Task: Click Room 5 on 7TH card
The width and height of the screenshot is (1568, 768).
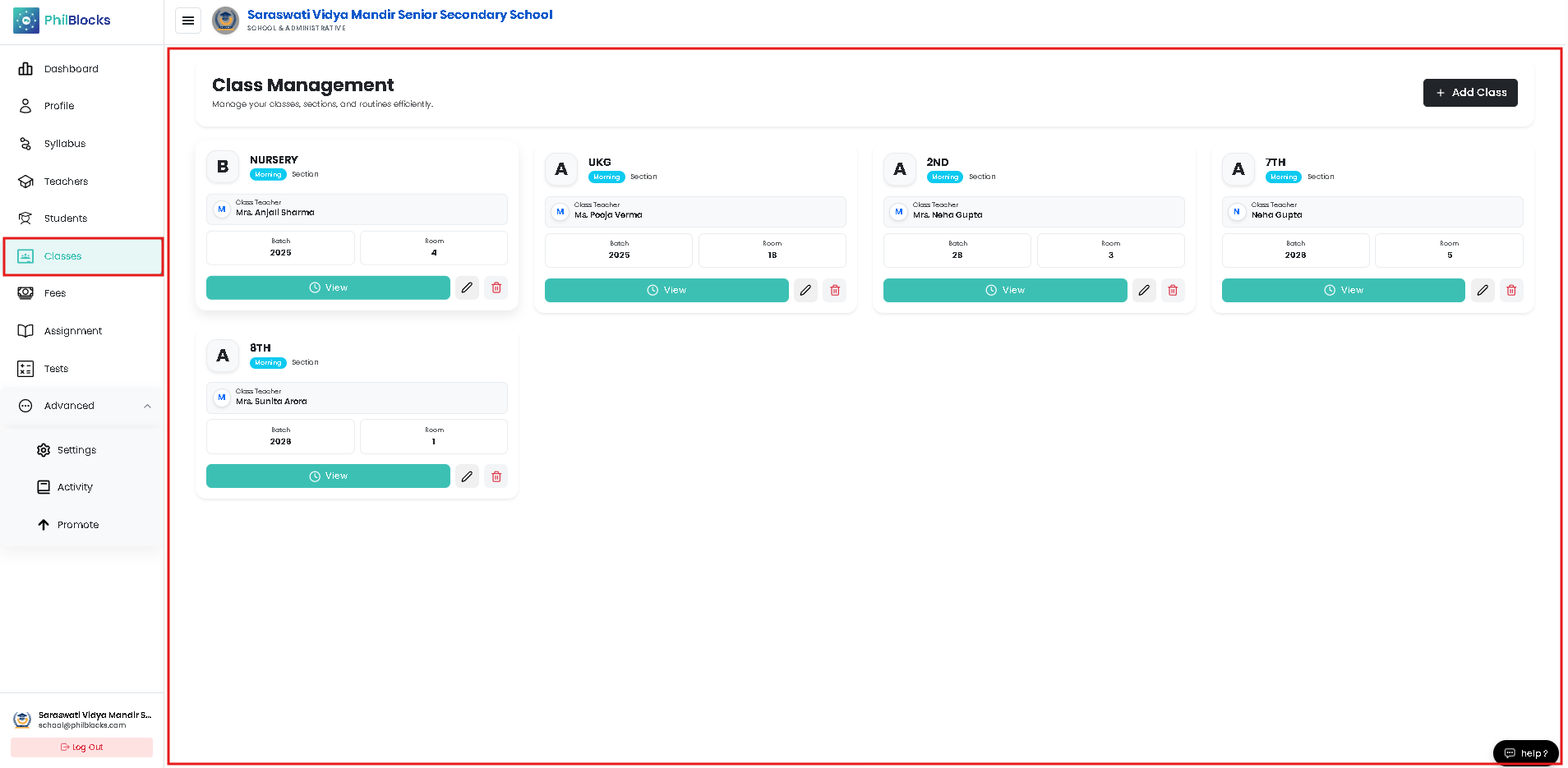Action: pyautogui.click(x=1449, y=251)
